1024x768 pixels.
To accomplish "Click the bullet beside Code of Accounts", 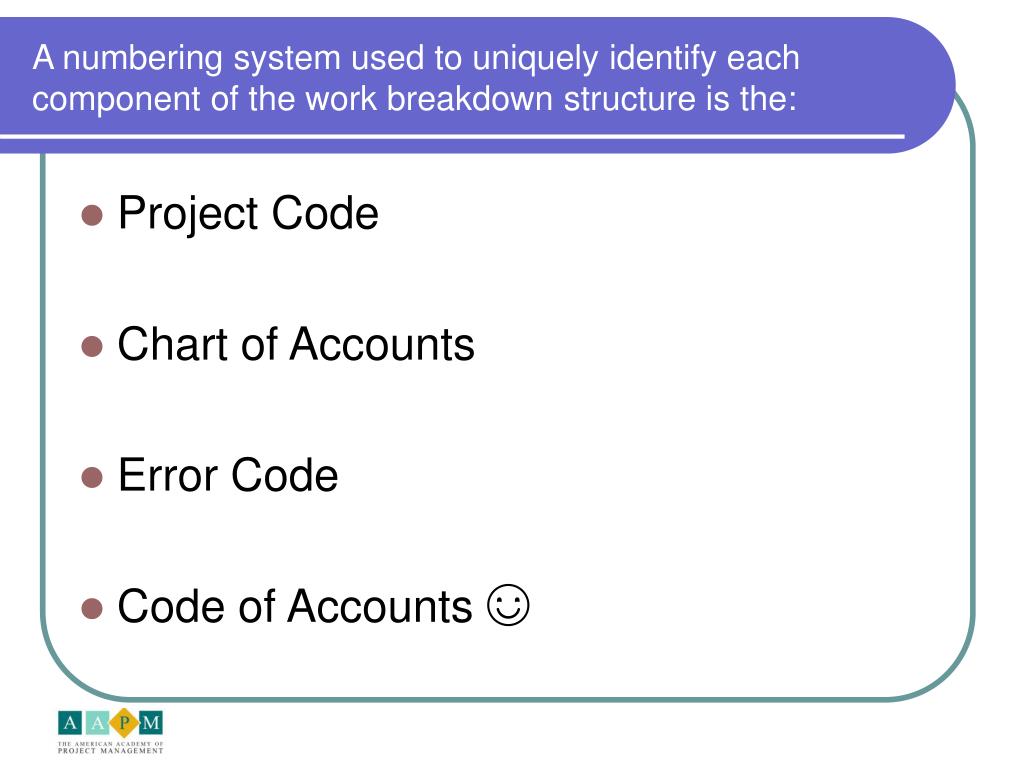I will (x=92, y=608).
